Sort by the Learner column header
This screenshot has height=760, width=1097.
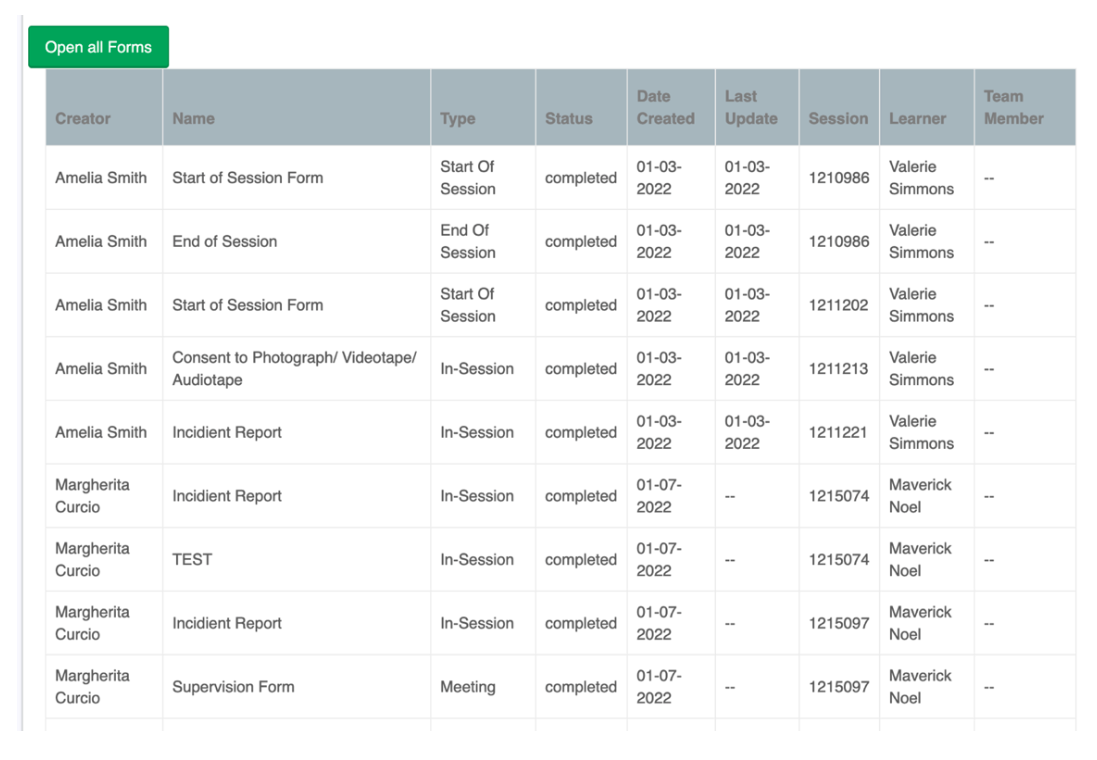[917, 118]
